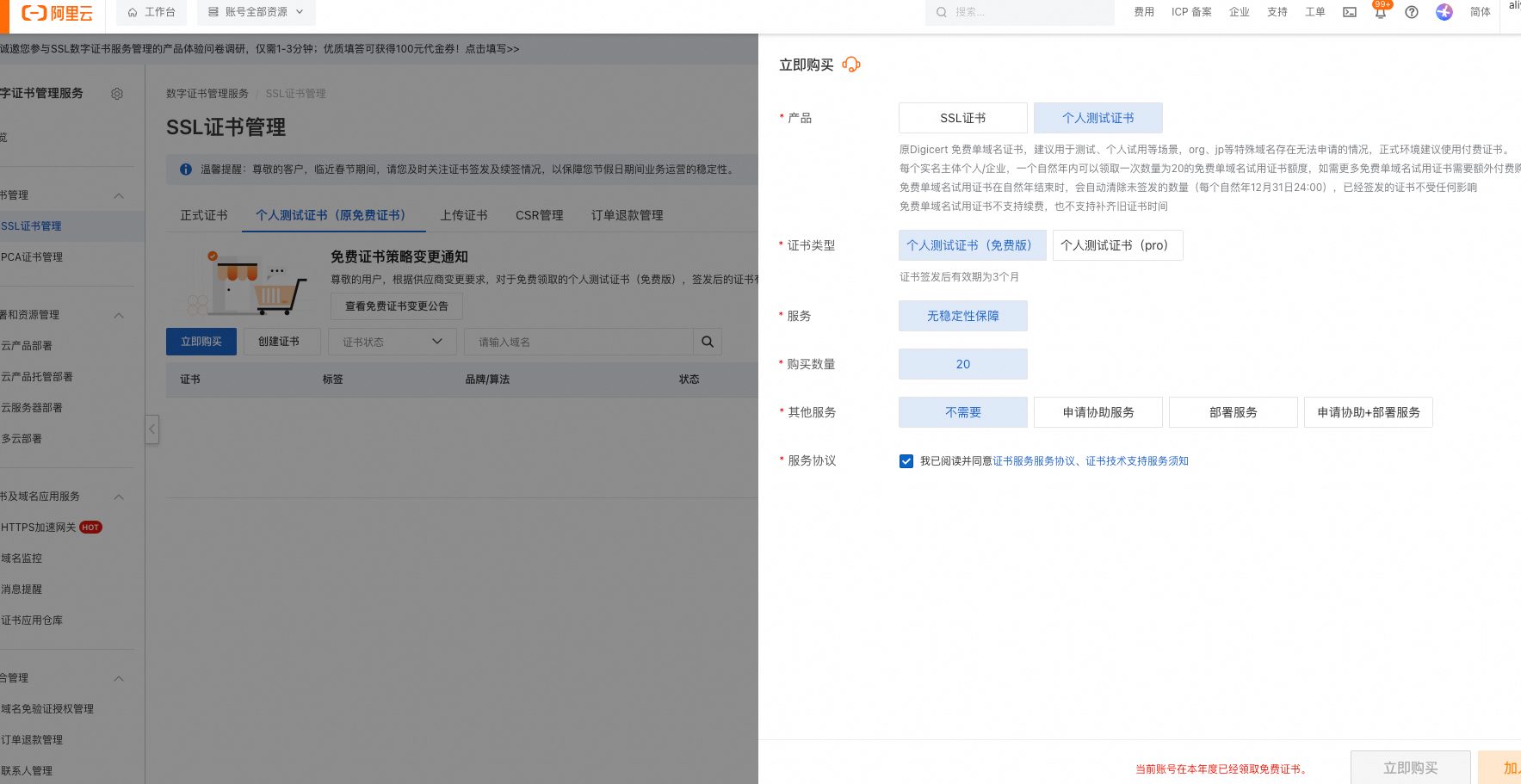Open SSL证书管理 in sidebar
The height and width of the screenshot is (784, 1521).
click(x=31, y=226)
